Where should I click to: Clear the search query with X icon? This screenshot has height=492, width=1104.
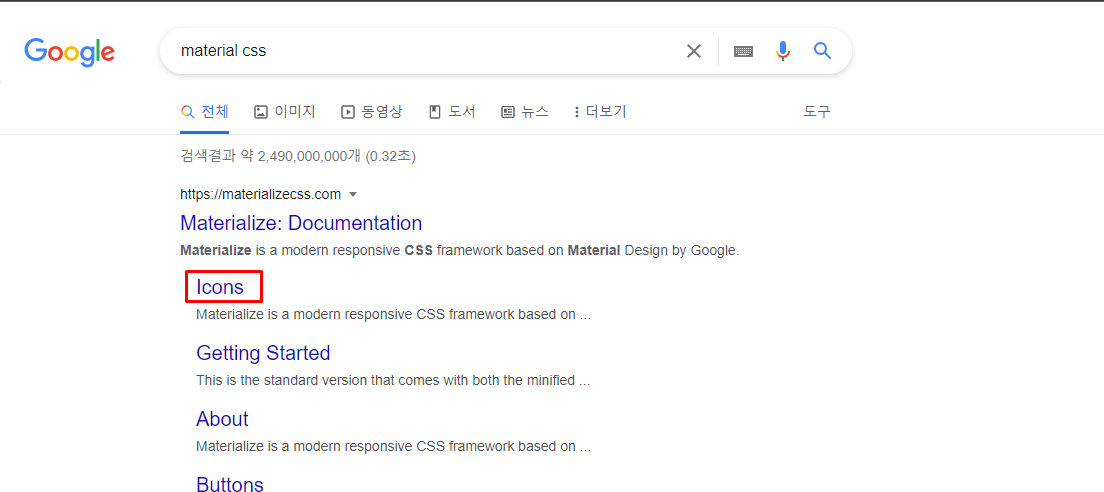[694, 51]
